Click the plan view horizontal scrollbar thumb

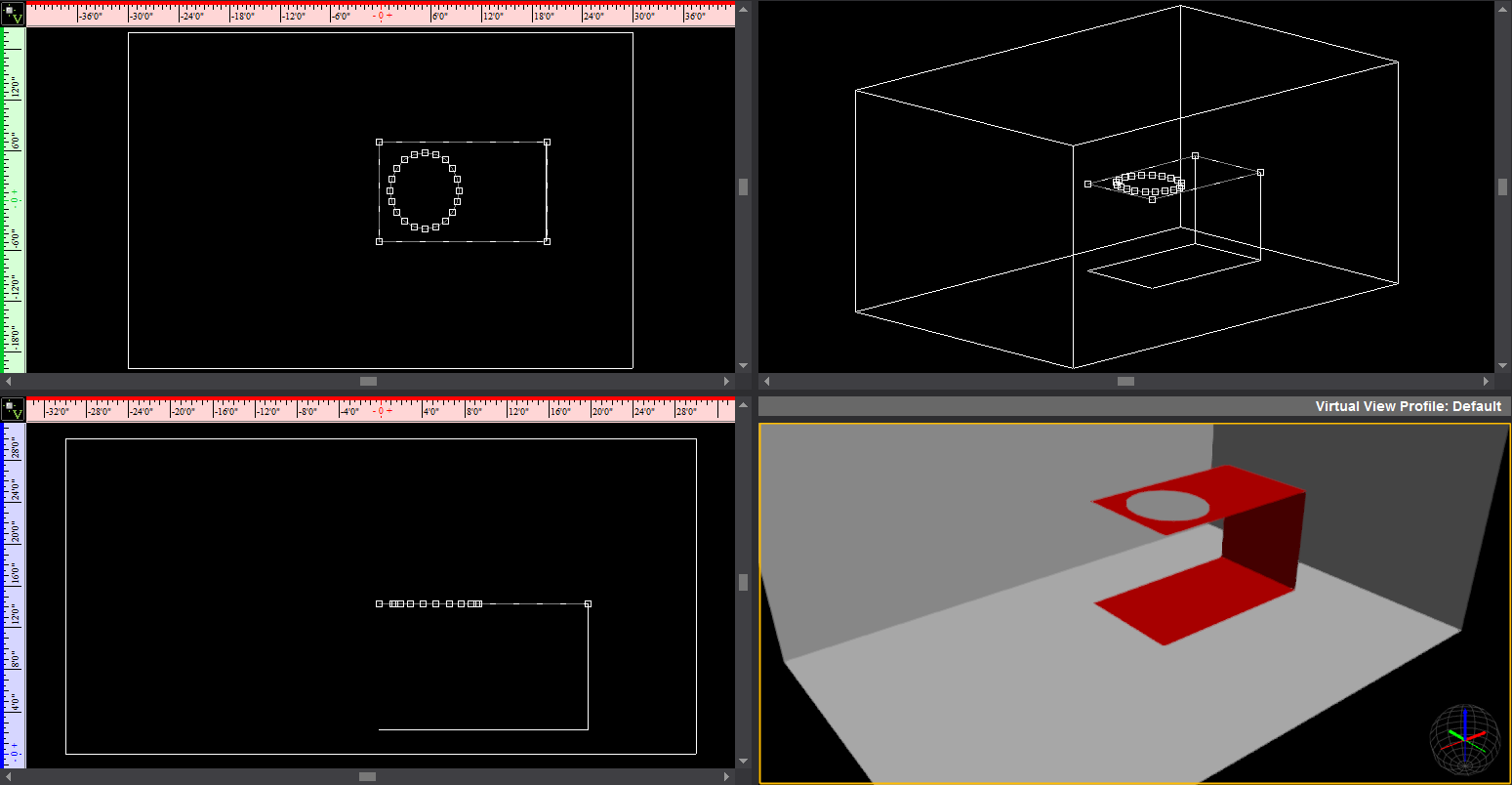tap(368, 381)
